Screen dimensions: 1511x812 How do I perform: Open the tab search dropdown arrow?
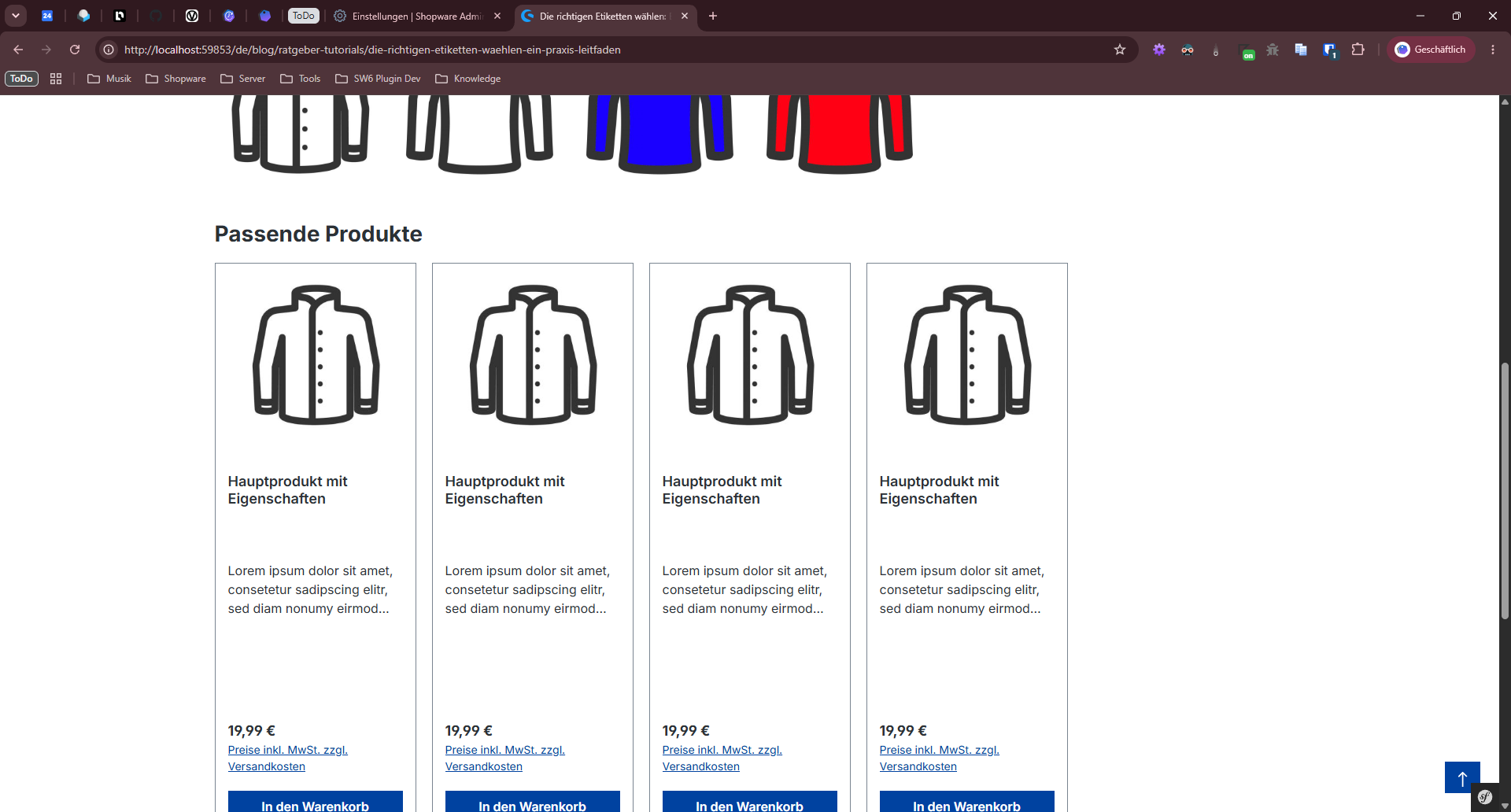tap(16, 16)
